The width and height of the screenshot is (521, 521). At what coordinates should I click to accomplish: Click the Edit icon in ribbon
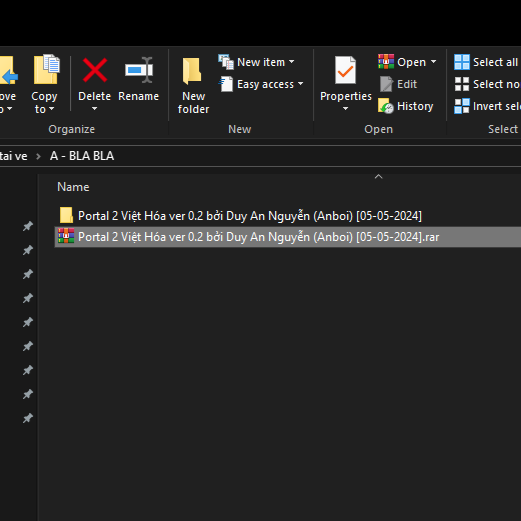pyautogui.click(x=386, y=84)
